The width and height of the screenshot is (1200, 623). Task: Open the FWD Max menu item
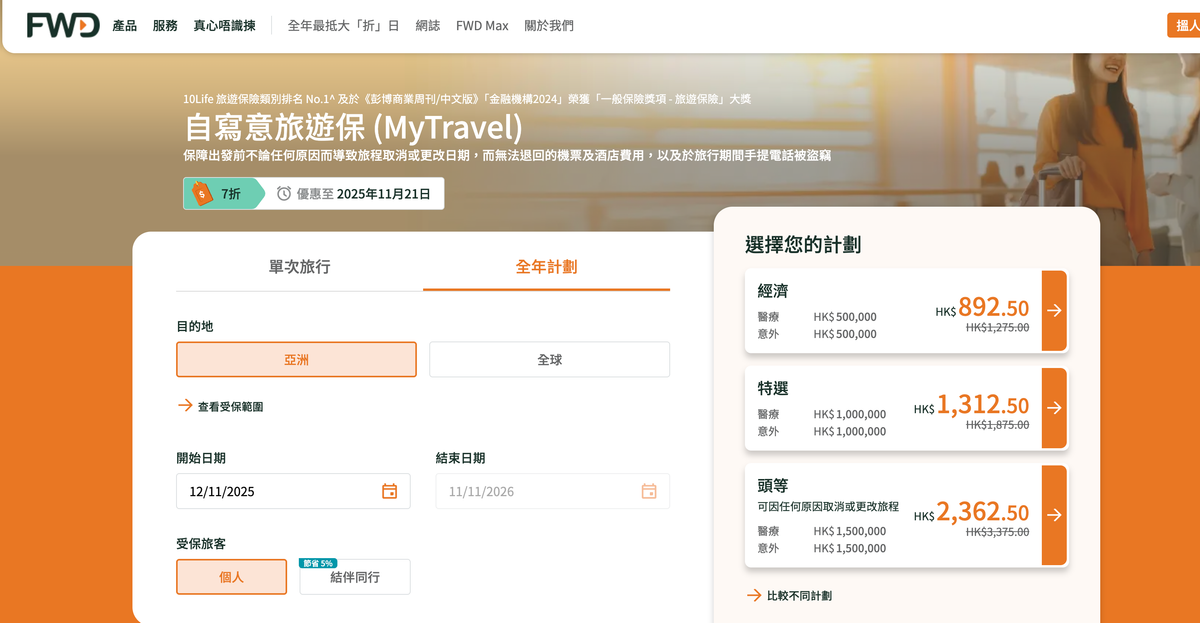click(482, 26)
